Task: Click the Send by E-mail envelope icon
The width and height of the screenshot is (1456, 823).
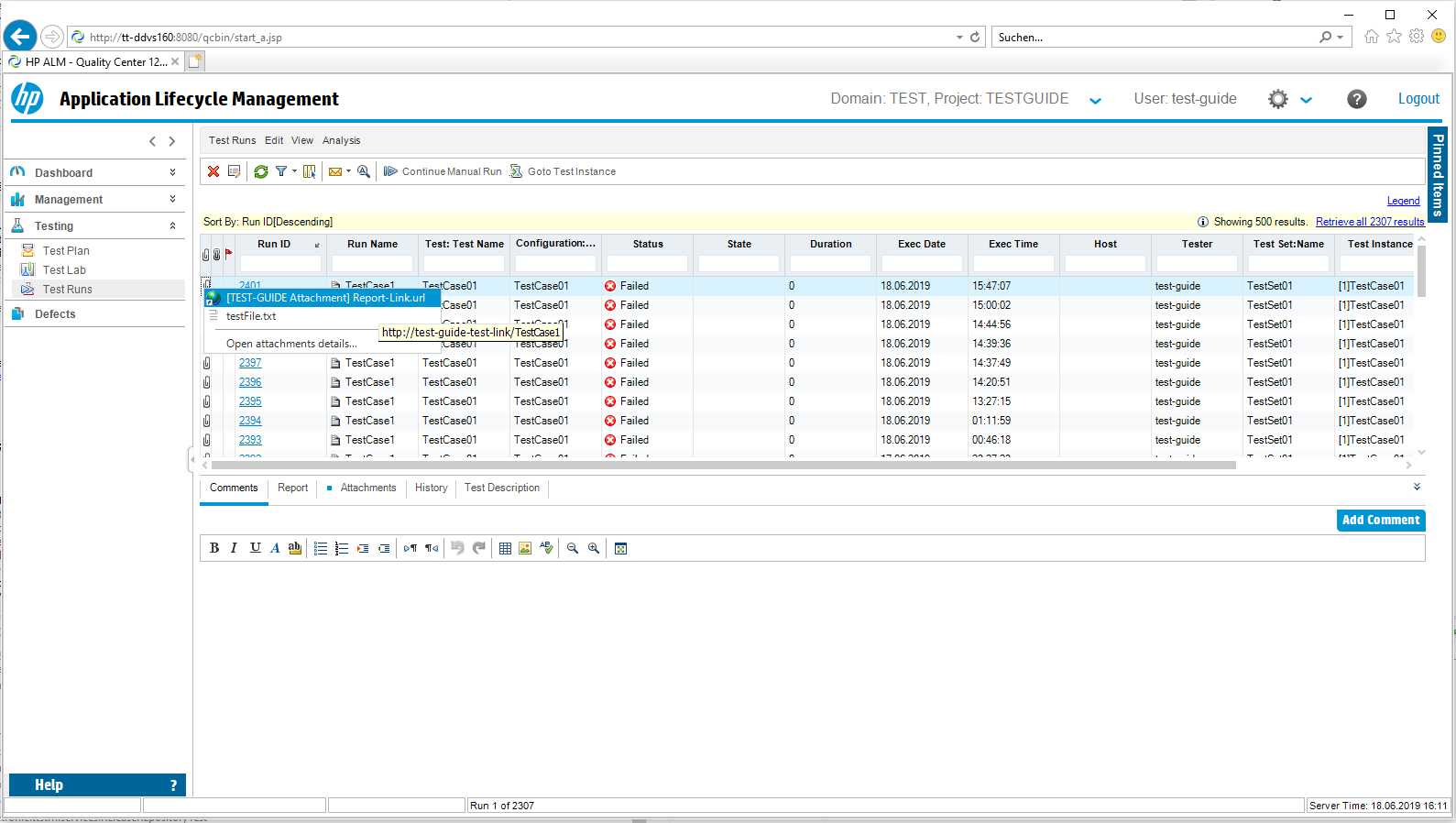Action: point(335,171)
